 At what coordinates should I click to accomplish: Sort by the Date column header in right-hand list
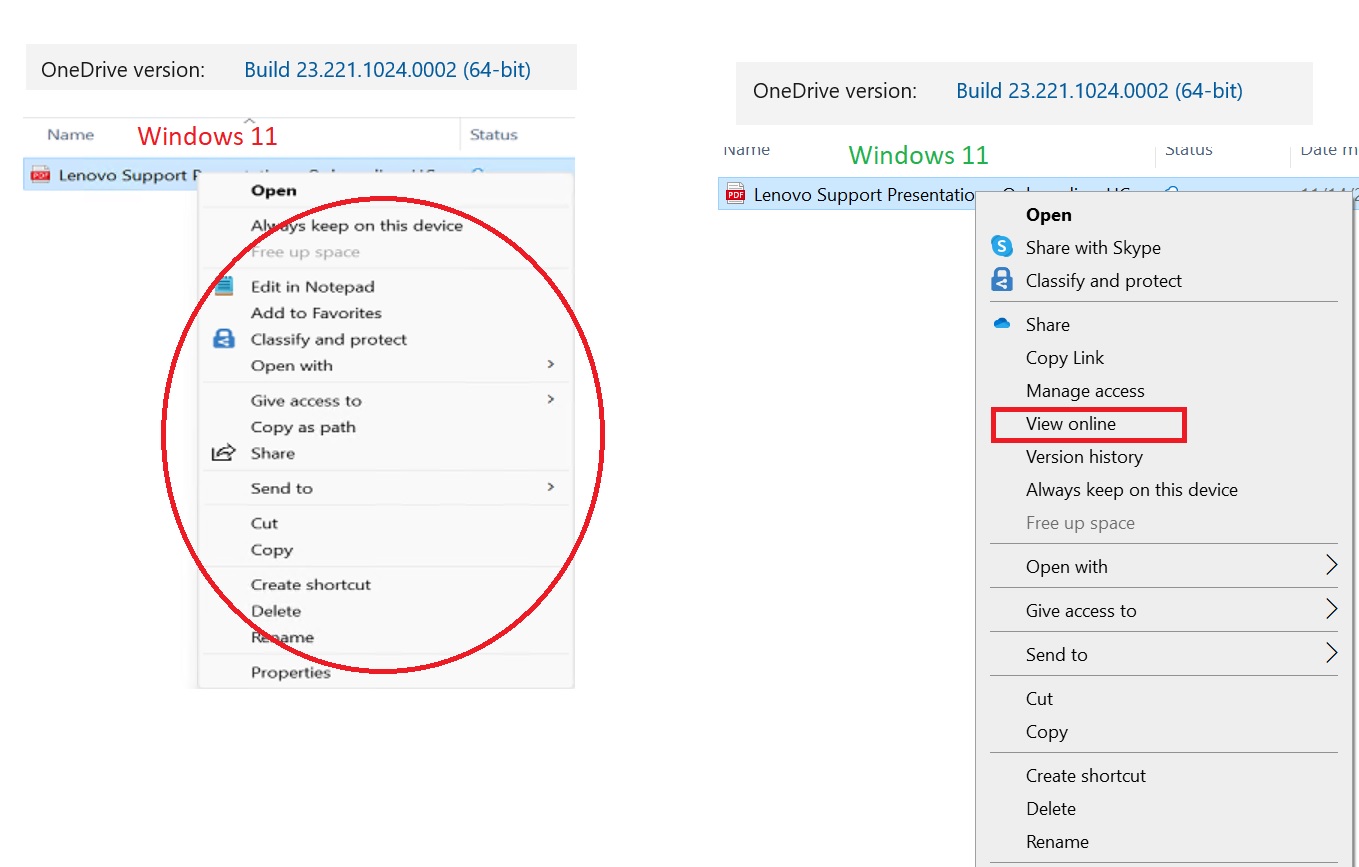1329,150
